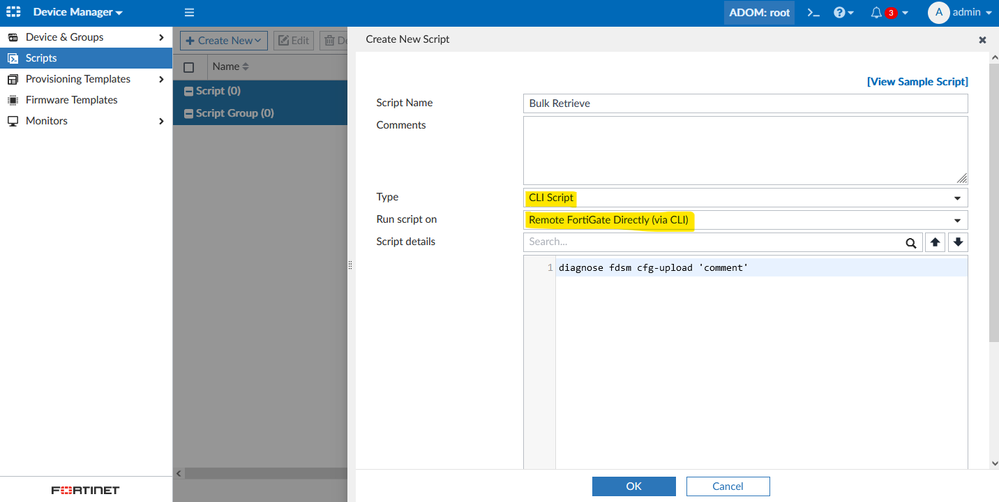999x502 pixels.
Task: Click into the Comments text area
Action: coord(745,150)
